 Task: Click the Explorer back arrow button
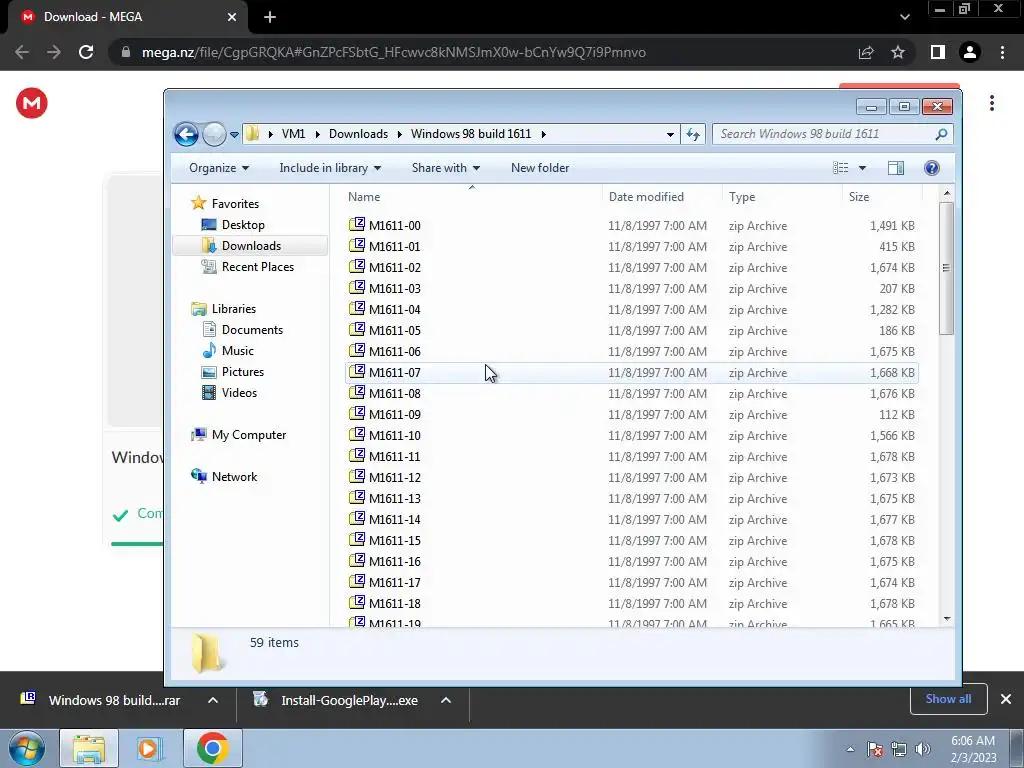186,135
